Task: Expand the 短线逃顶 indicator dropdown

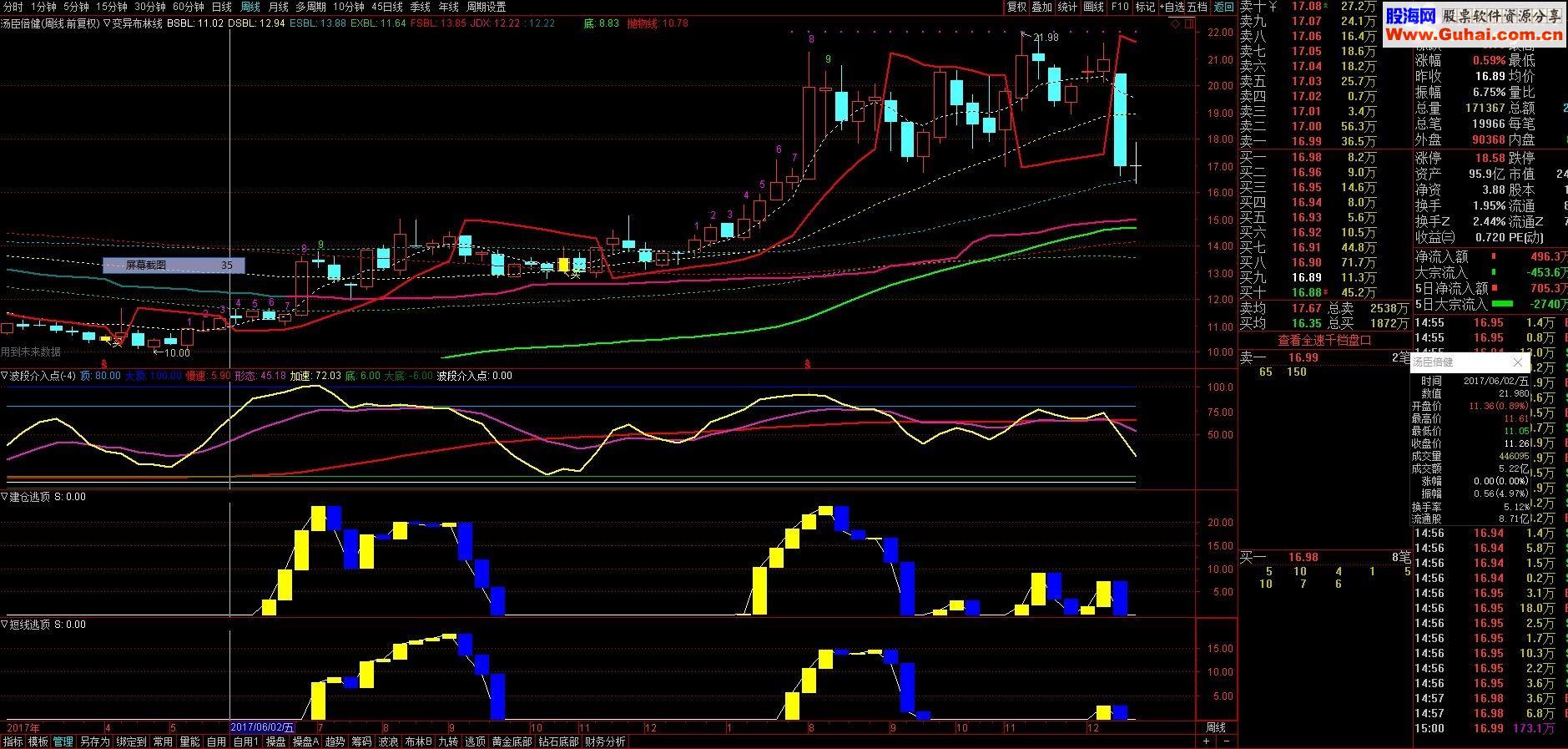Action: click(x=4, y=625)
